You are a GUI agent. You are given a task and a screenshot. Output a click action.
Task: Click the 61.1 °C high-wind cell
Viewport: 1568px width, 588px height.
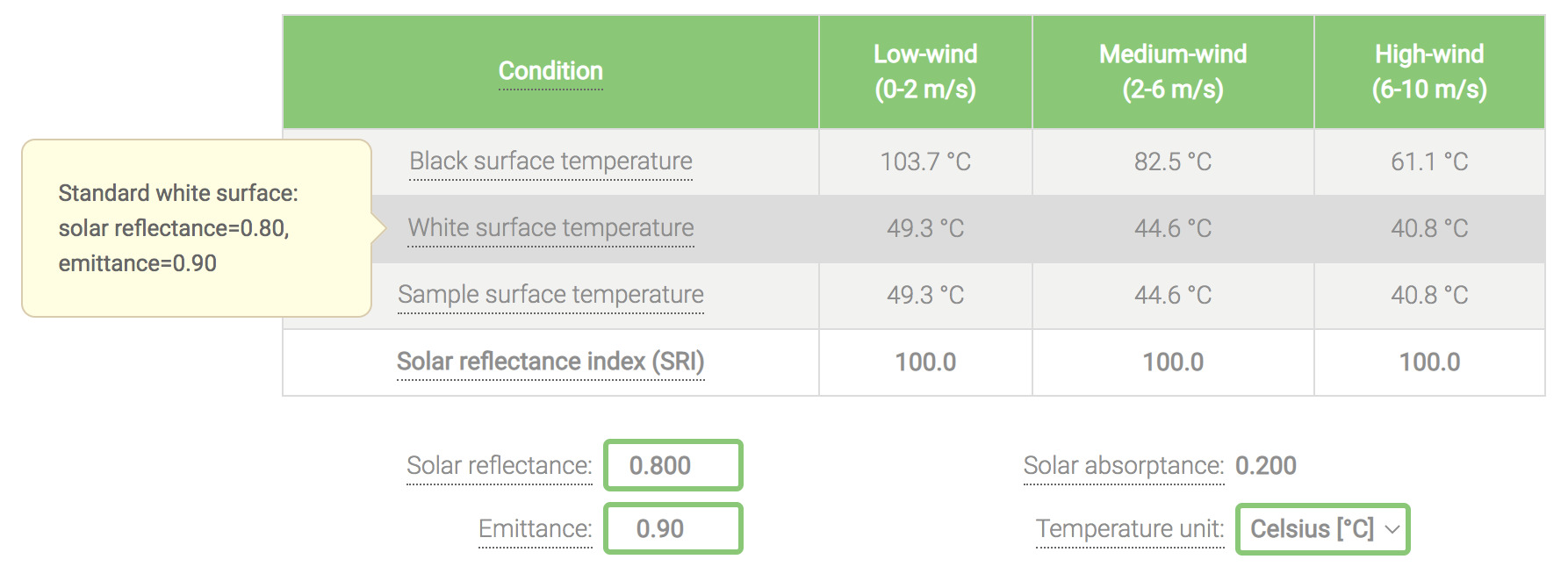1429,161
